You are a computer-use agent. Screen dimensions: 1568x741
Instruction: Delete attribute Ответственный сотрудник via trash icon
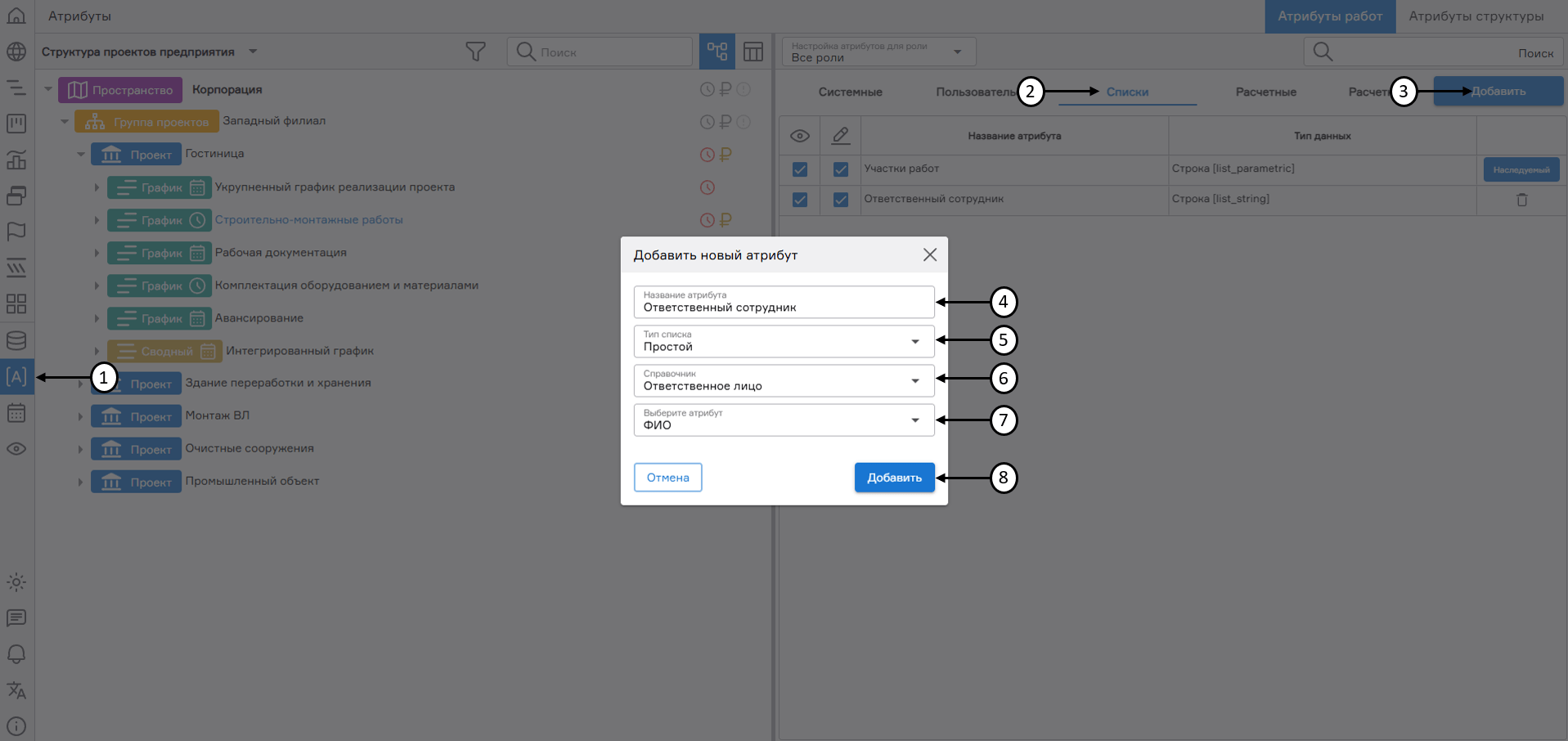[1521, 199]
